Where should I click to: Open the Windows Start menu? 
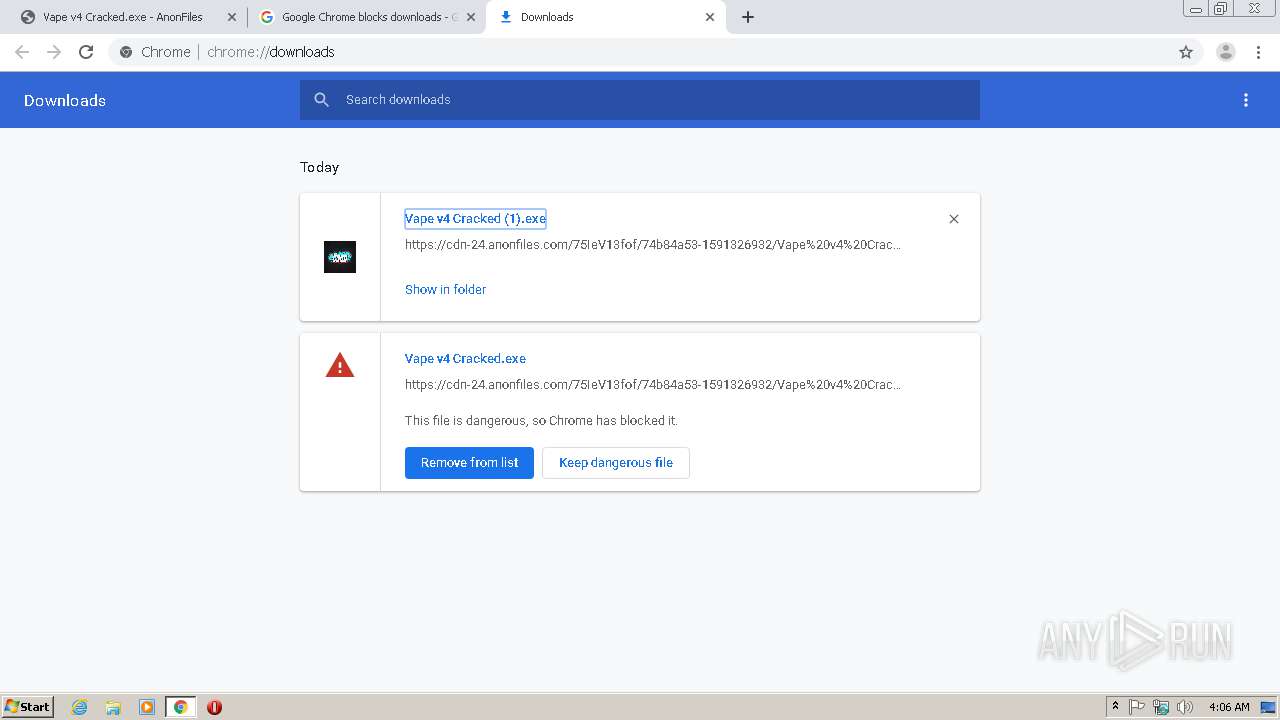pyautogui.click(x=28, y=707)
